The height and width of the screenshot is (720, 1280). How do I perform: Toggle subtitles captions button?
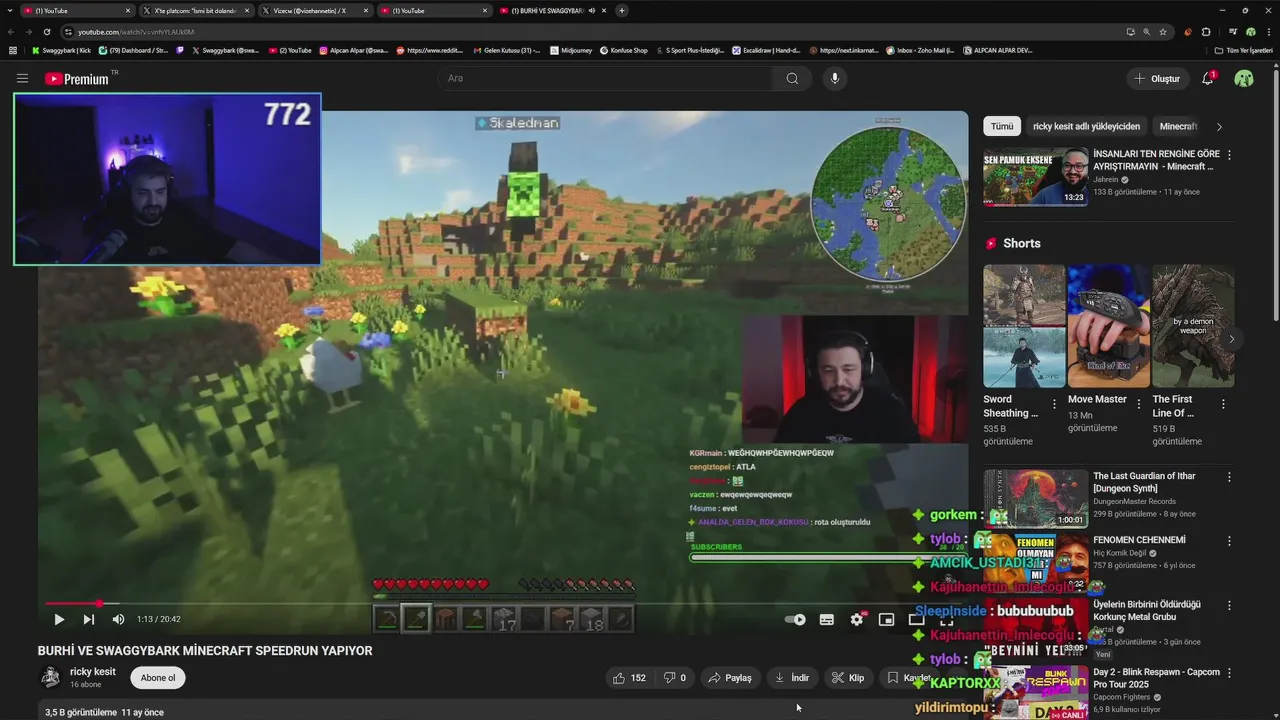pos(826,620)
